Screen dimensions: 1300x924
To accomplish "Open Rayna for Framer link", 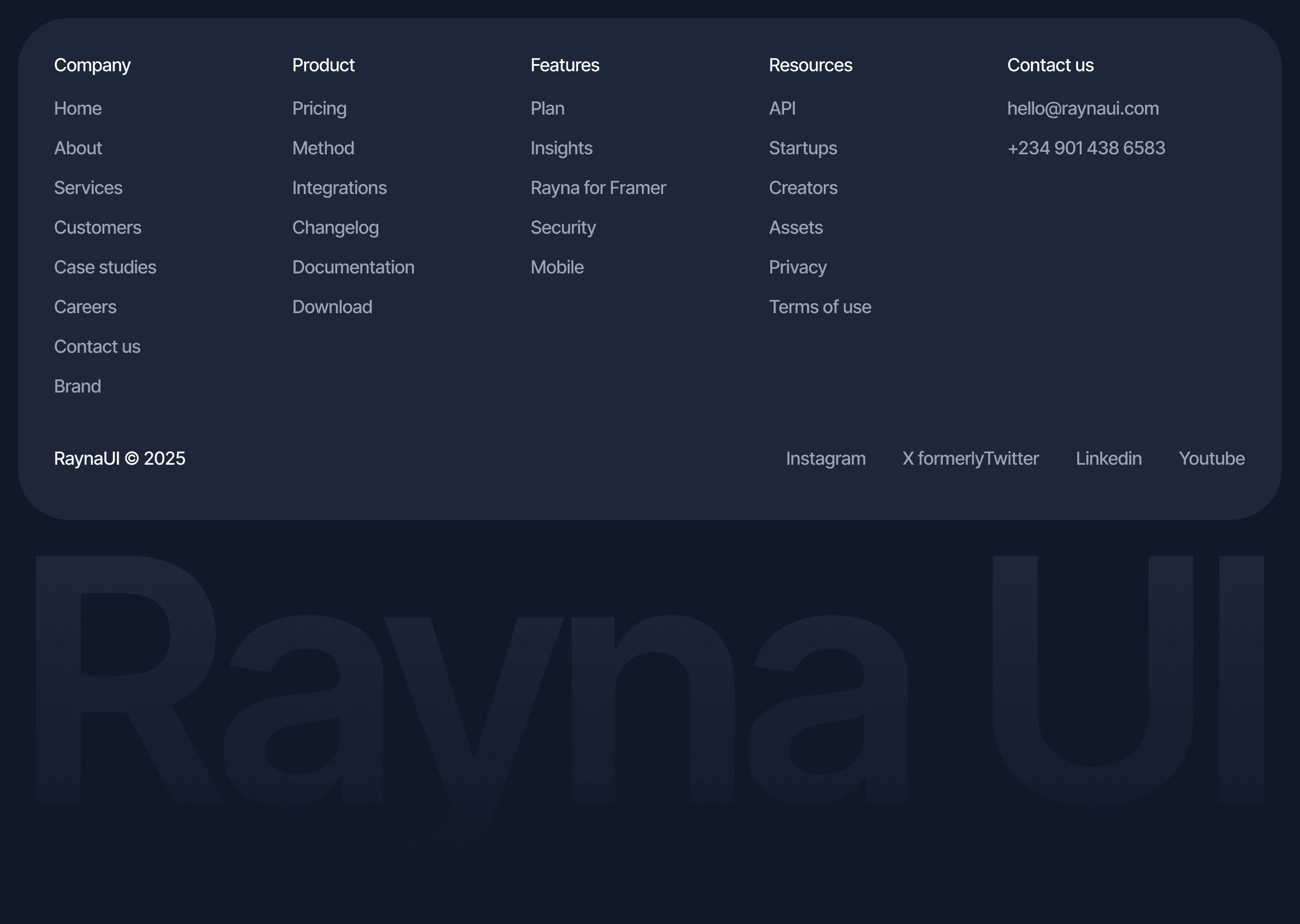I will (x=598, y=188).
